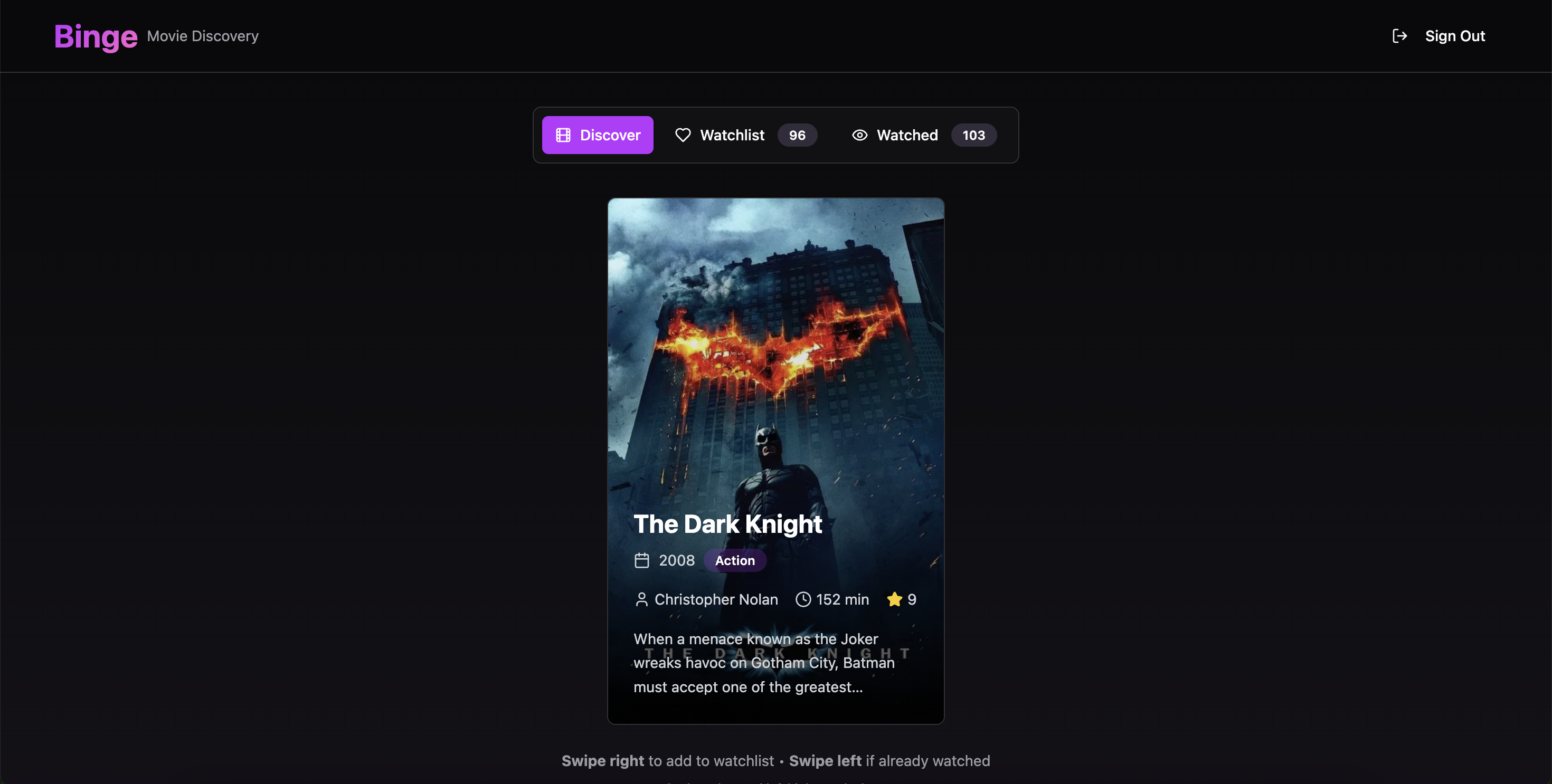Click the sign out arrow icon
Image resolution: width=1552 pixels, height=784 pixels.
tap(1399, 36)
